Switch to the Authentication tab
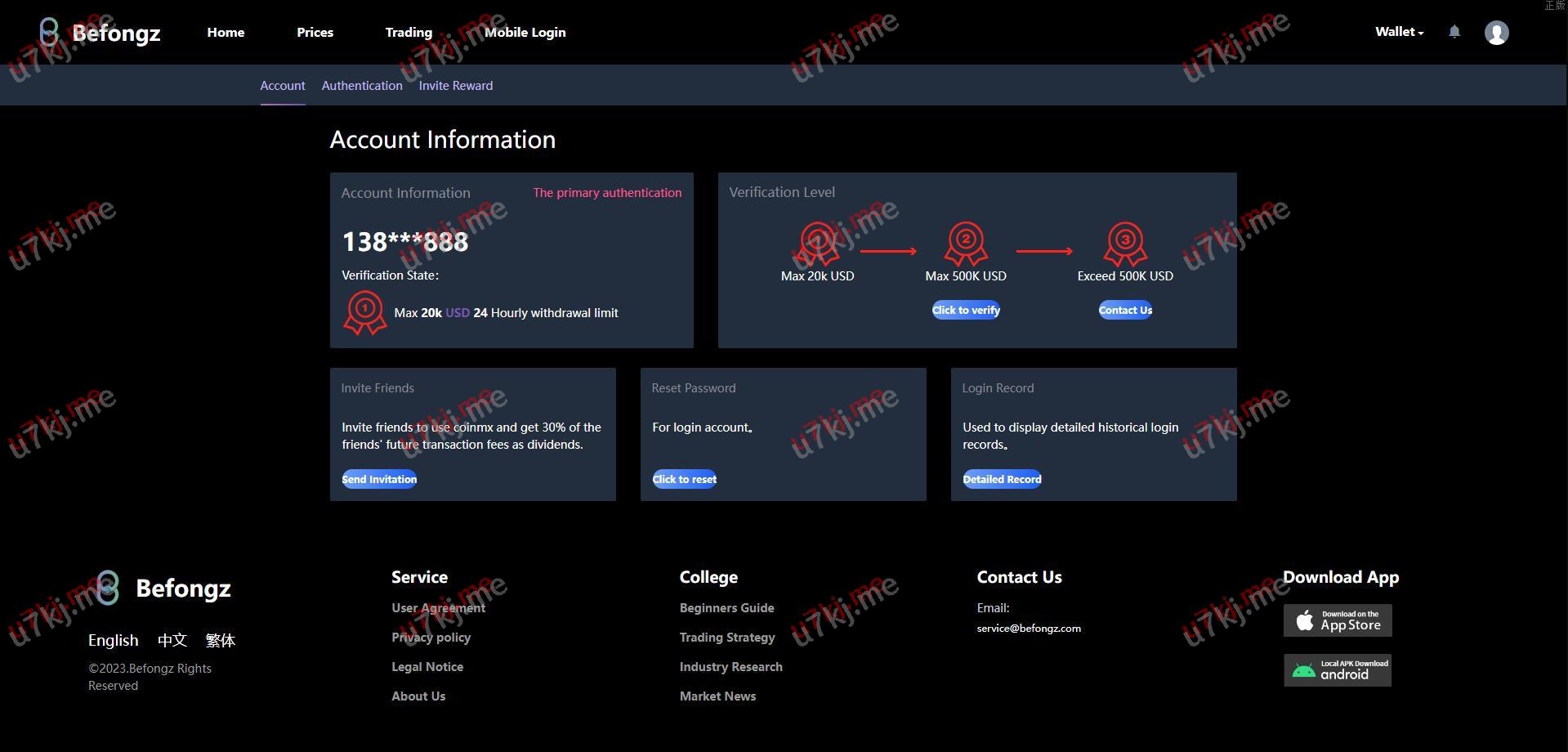The width and height of the screenshot is (1568, 752). [x=362, y=86]
